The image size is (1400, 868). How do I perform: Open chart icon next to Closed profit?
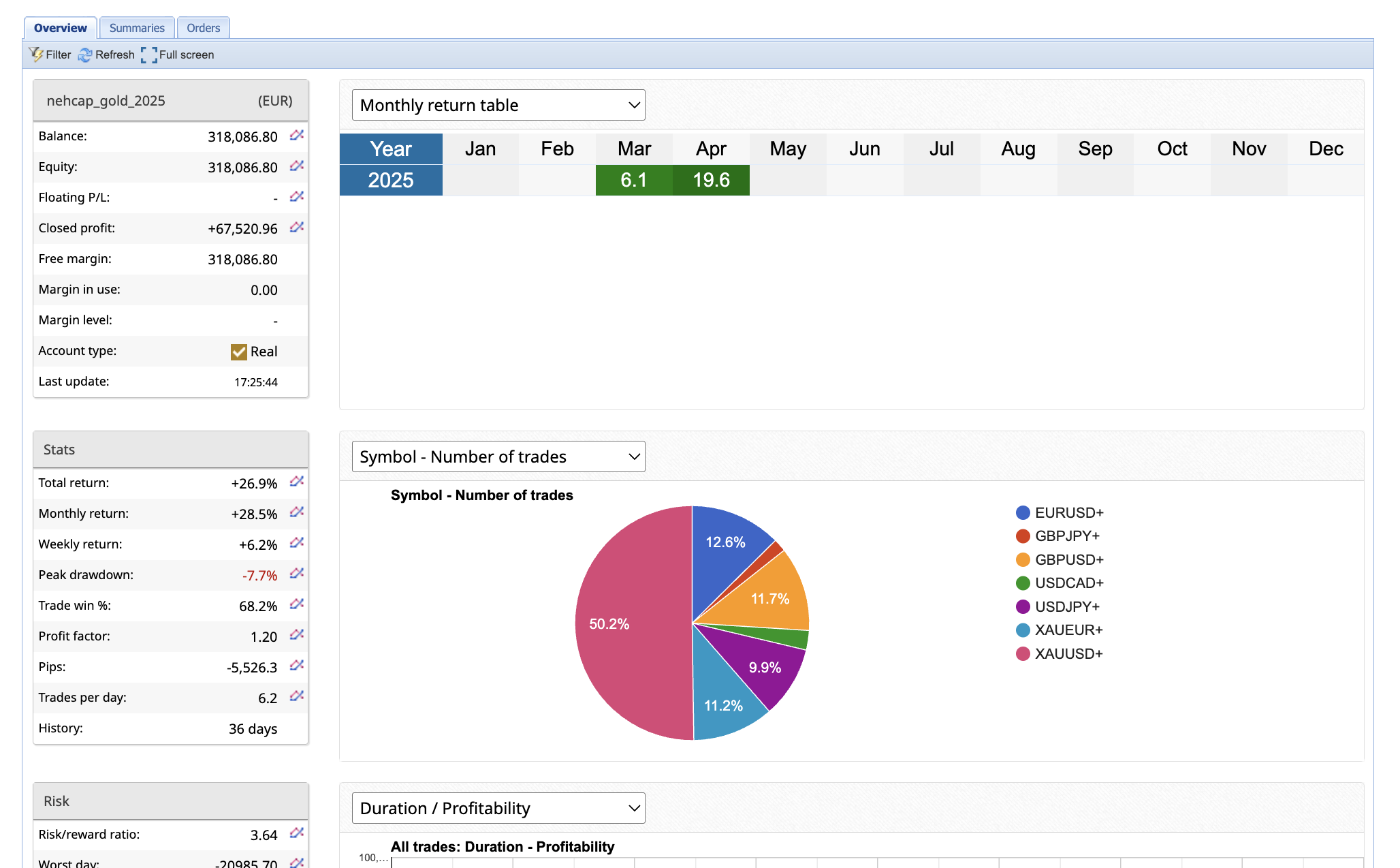[x=296, y=228]
